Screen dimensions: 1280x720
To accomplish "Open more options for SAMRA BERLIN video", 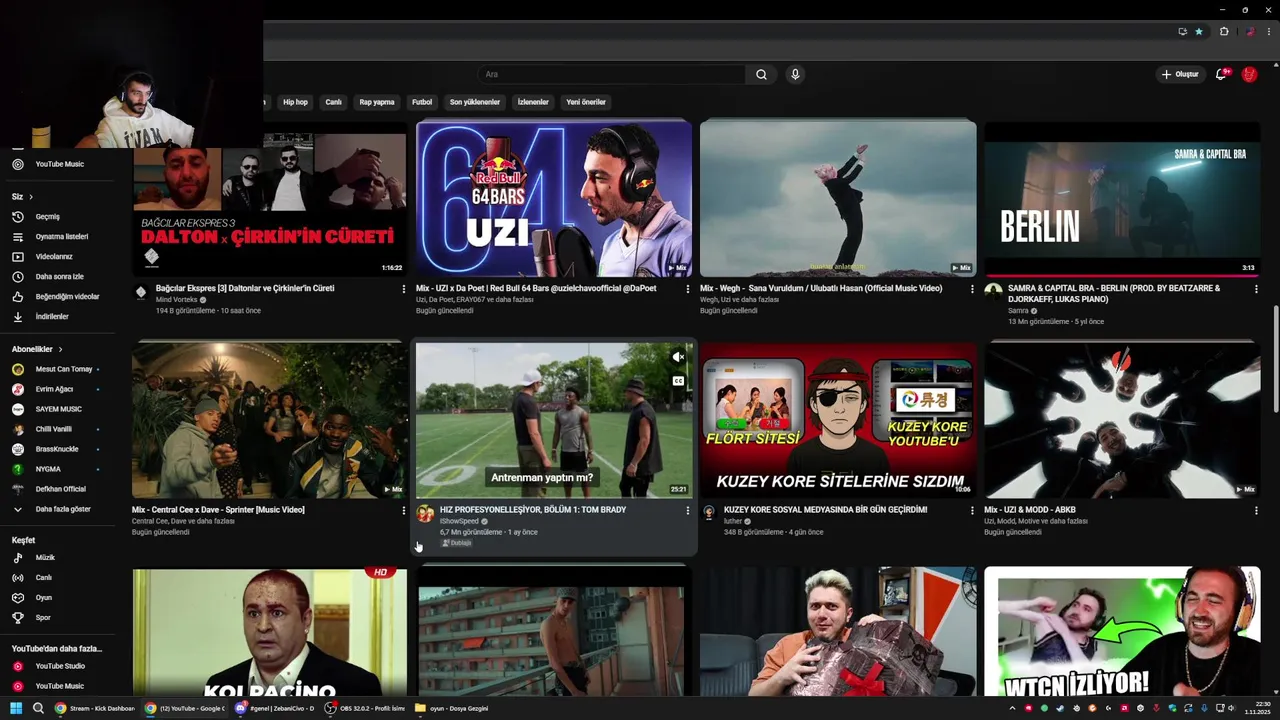I will [1256, 289].
